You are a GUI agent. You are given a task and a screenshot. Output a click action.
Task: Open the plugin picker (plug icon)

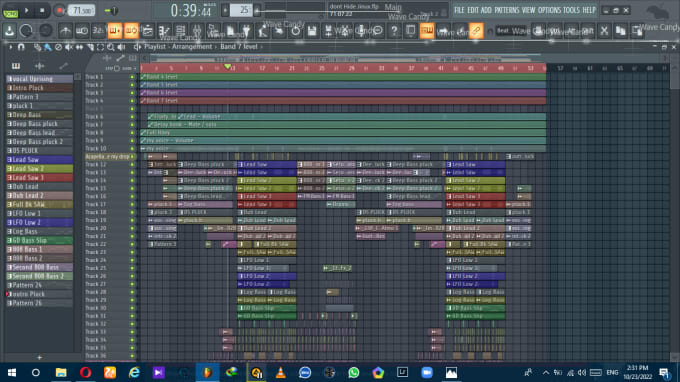point(246,31)
